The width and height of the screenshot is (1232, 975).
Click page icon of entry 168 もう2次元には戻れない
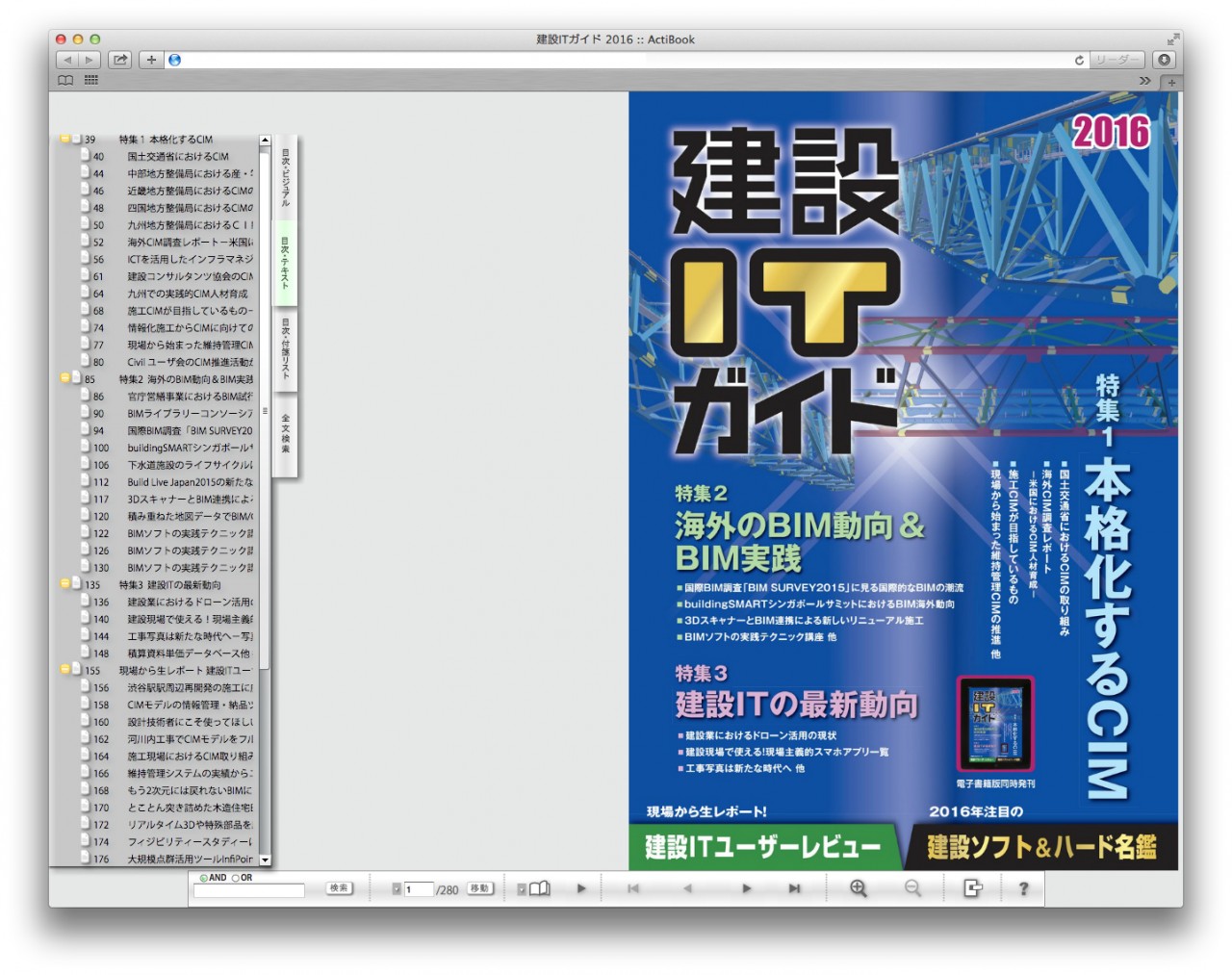pyautogui.click(x=86, y=789)
